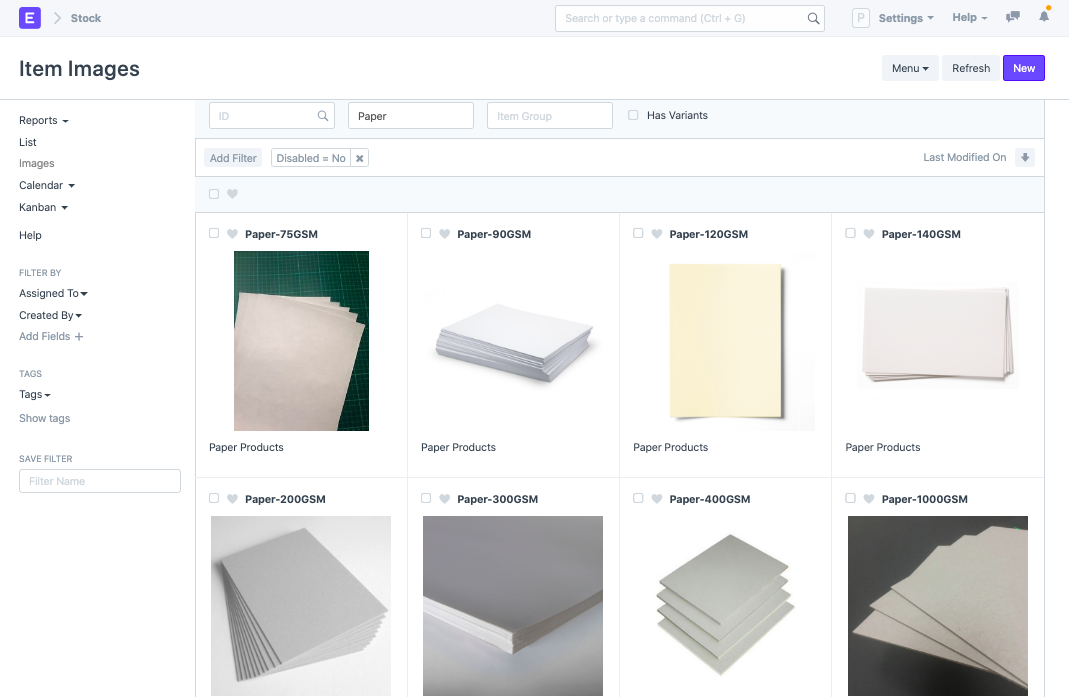
Task: Open the Kanban view menu
Action: pyautogui.click(x=43, y=207)
